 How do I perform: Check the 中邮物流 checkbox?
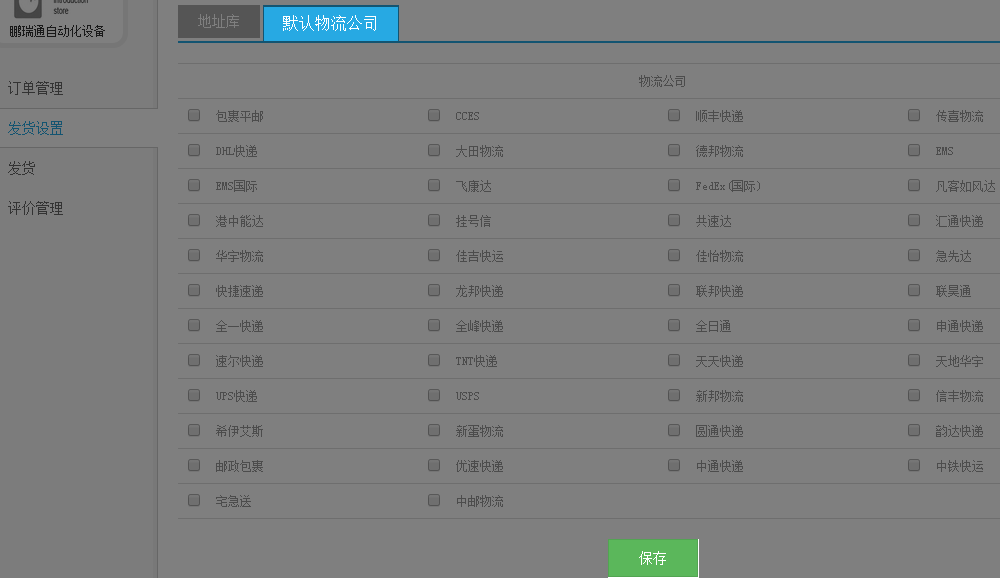(x=434, y=501)
